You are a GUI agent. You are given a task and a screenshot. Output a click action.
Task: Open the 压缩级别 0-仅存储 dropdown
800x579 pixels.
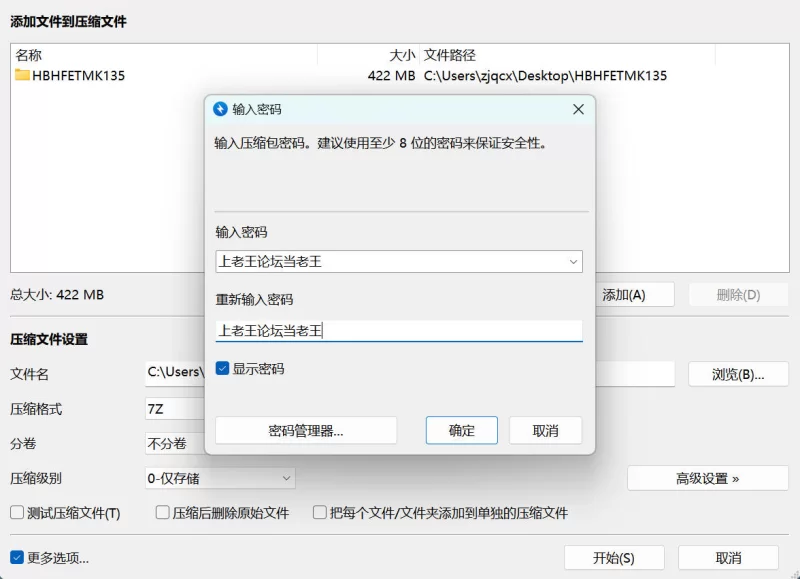pyautogui.click(x=220, y=478)
